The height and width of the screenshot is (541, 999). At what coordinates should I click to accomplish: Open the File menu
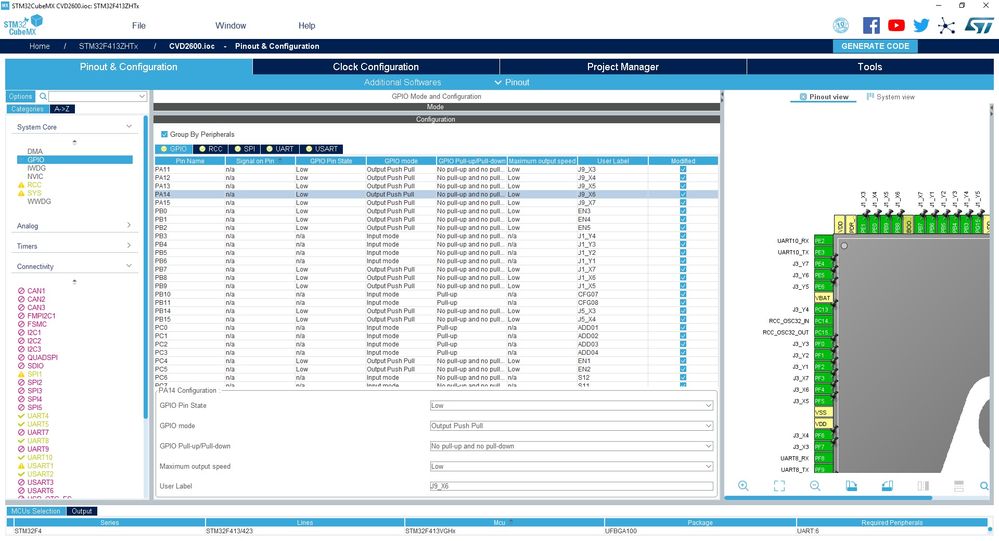tap(139, 25)
